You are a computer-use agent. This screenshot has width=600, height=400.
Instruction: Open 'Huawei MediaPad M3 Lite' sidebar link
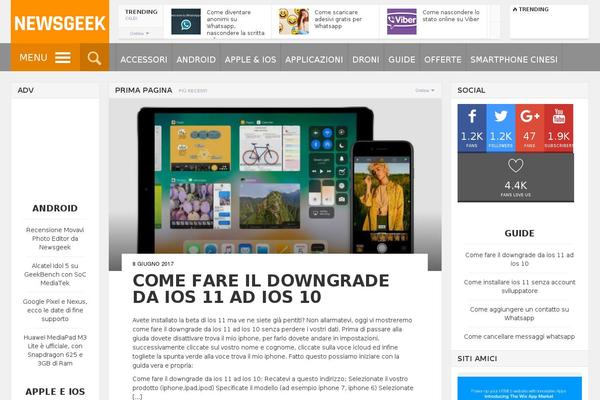[55, 350]
